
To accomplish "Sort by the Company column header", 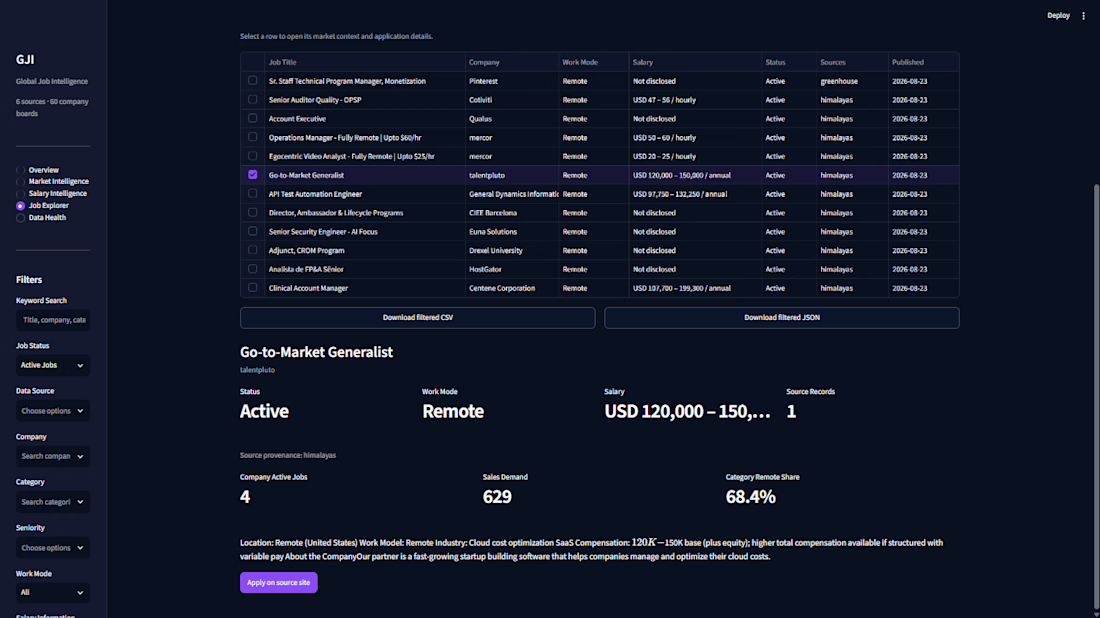I will click(511, 62).
